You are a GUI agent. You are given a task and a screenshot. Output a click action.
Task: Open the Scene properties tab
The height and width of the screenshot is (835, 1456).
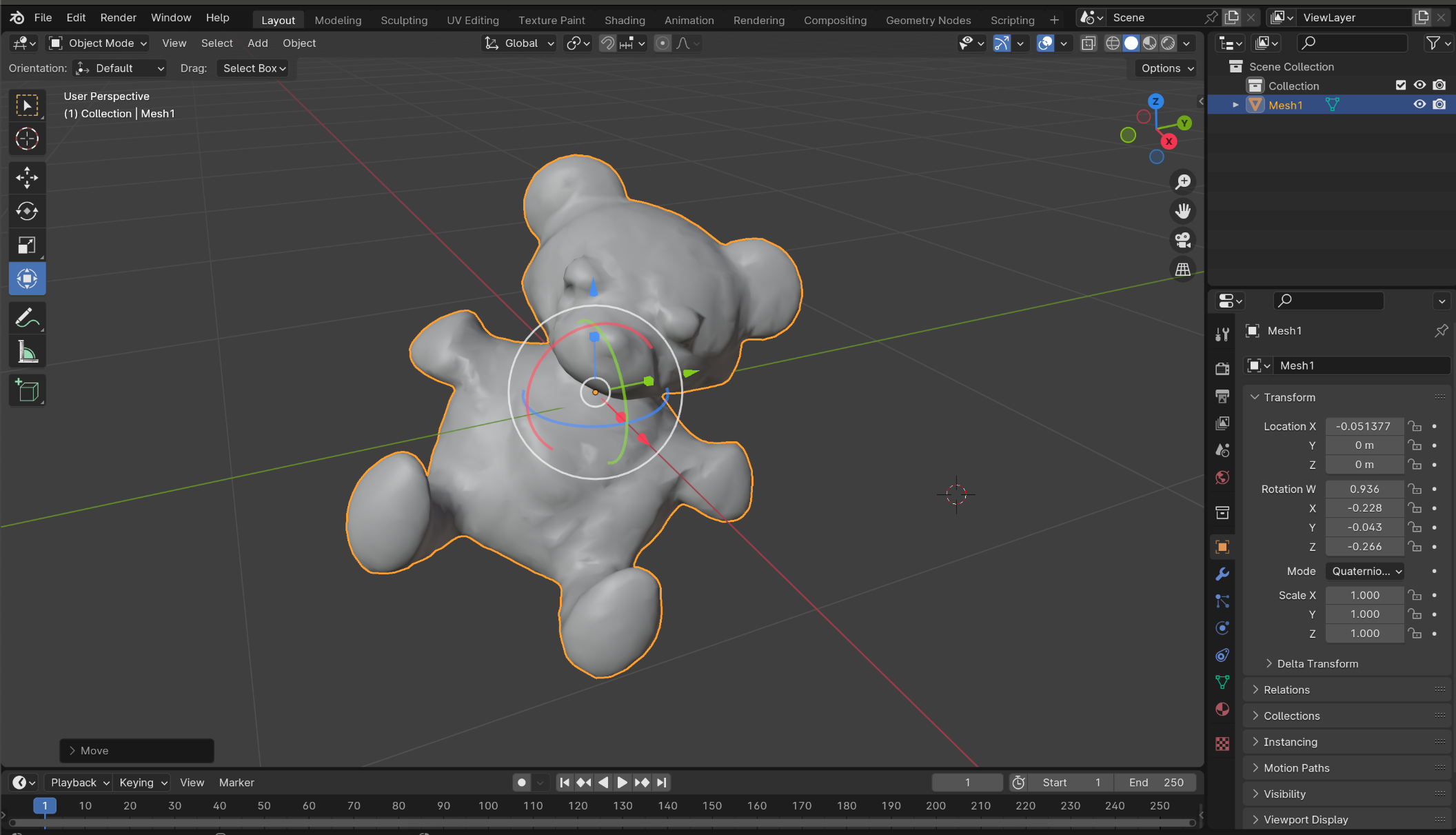click(1222, 450)
